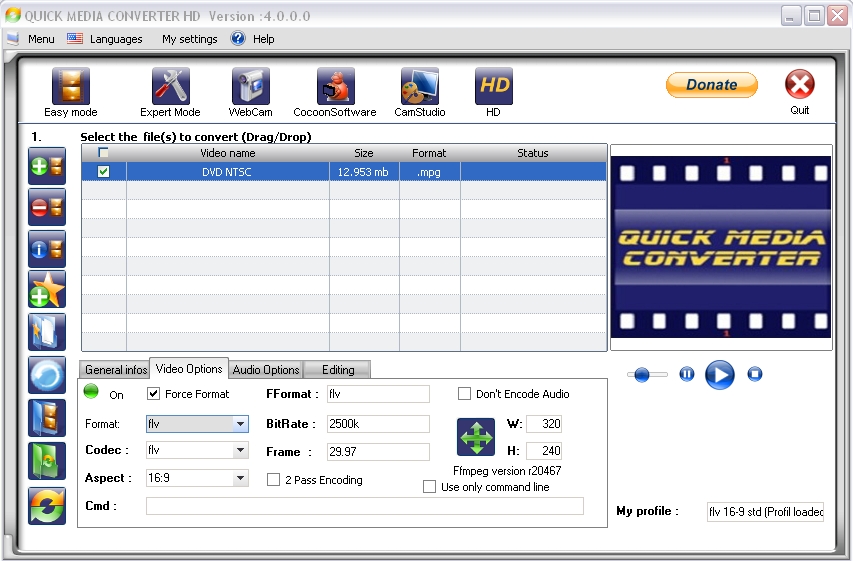
Task: Launch the CamStudio icon
Action: click(x=419, y=86)
